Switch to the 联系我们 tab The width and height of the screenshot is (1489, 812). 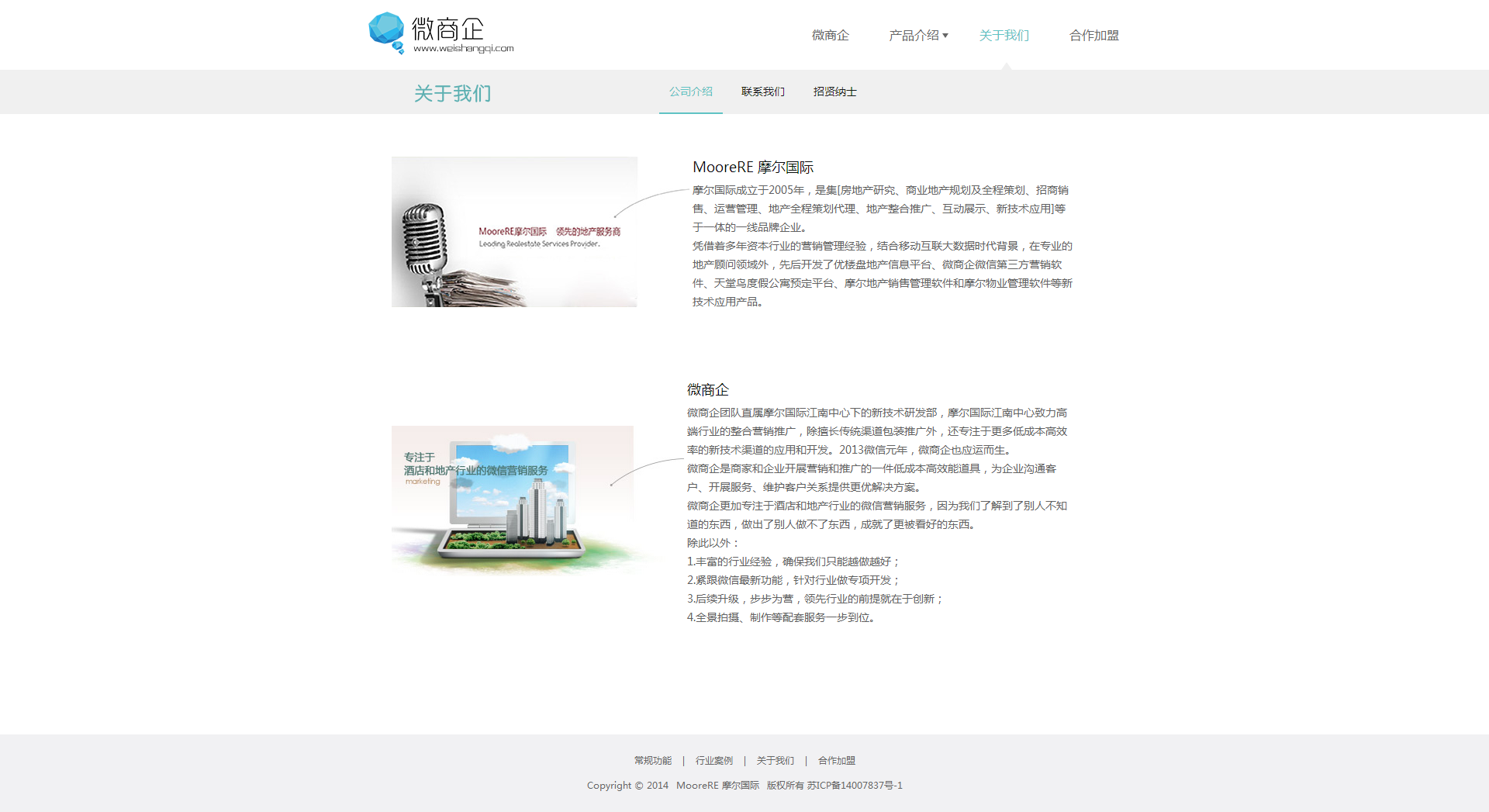click(762, 92)
